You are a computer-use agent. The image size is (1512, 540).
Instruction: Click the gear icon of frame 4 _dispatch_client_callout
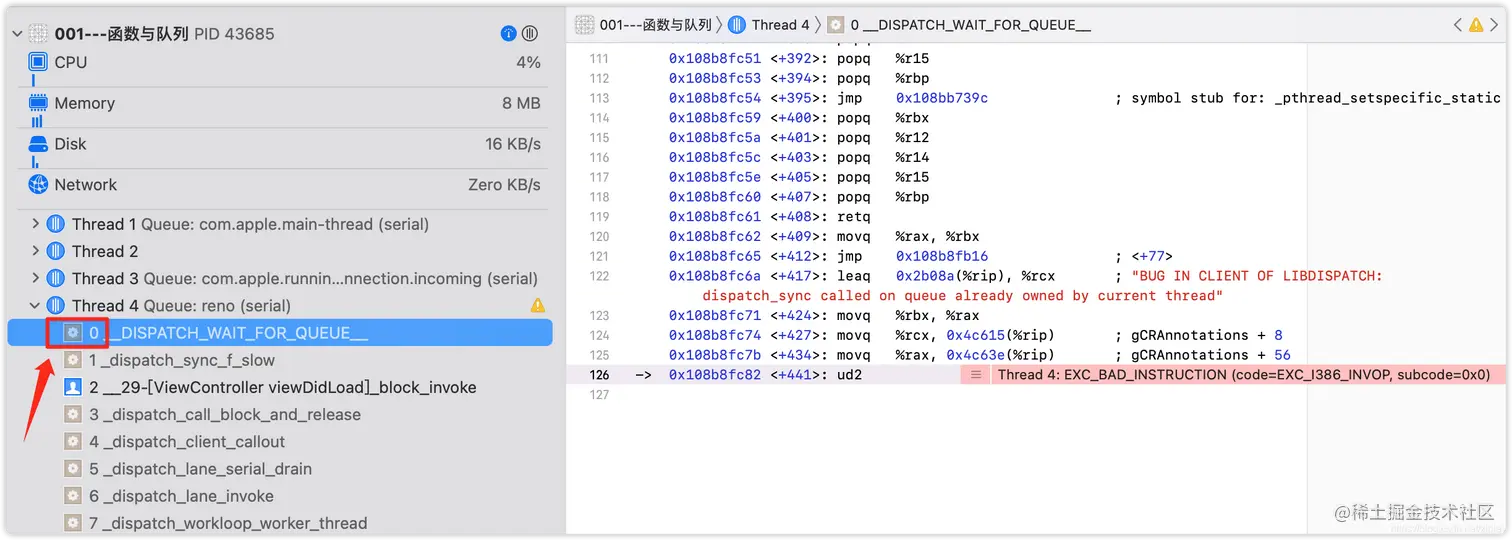pyautogui.click(x=73, y=441)
